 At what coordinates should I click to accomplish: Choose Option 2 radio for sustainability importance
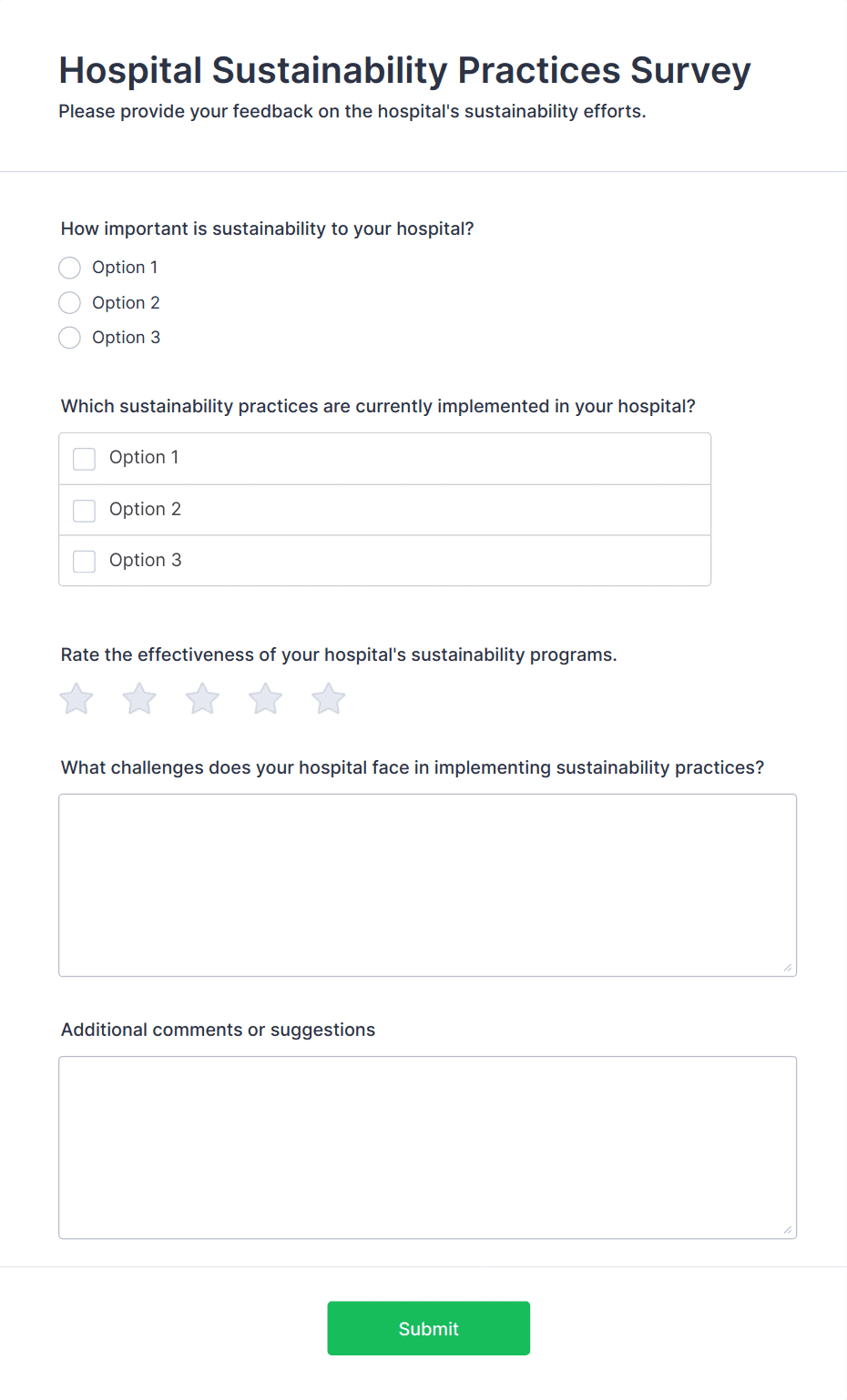click(70, 302)
